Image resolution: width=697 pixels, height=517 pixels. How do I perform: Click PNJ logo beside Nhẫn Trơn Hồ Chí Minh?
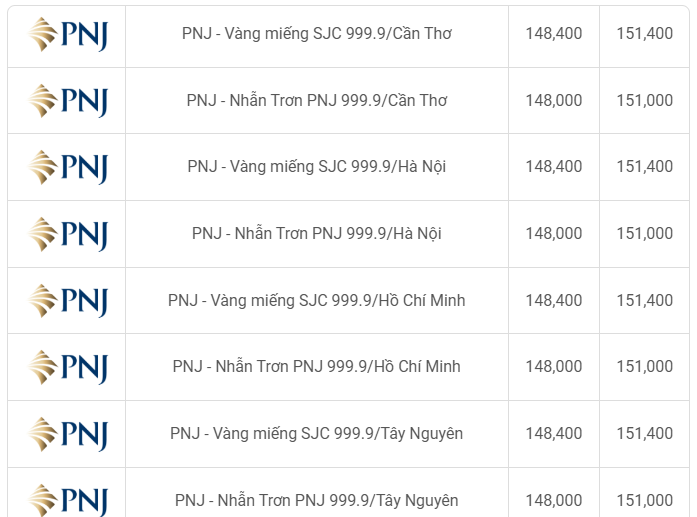tap(68, 367)
